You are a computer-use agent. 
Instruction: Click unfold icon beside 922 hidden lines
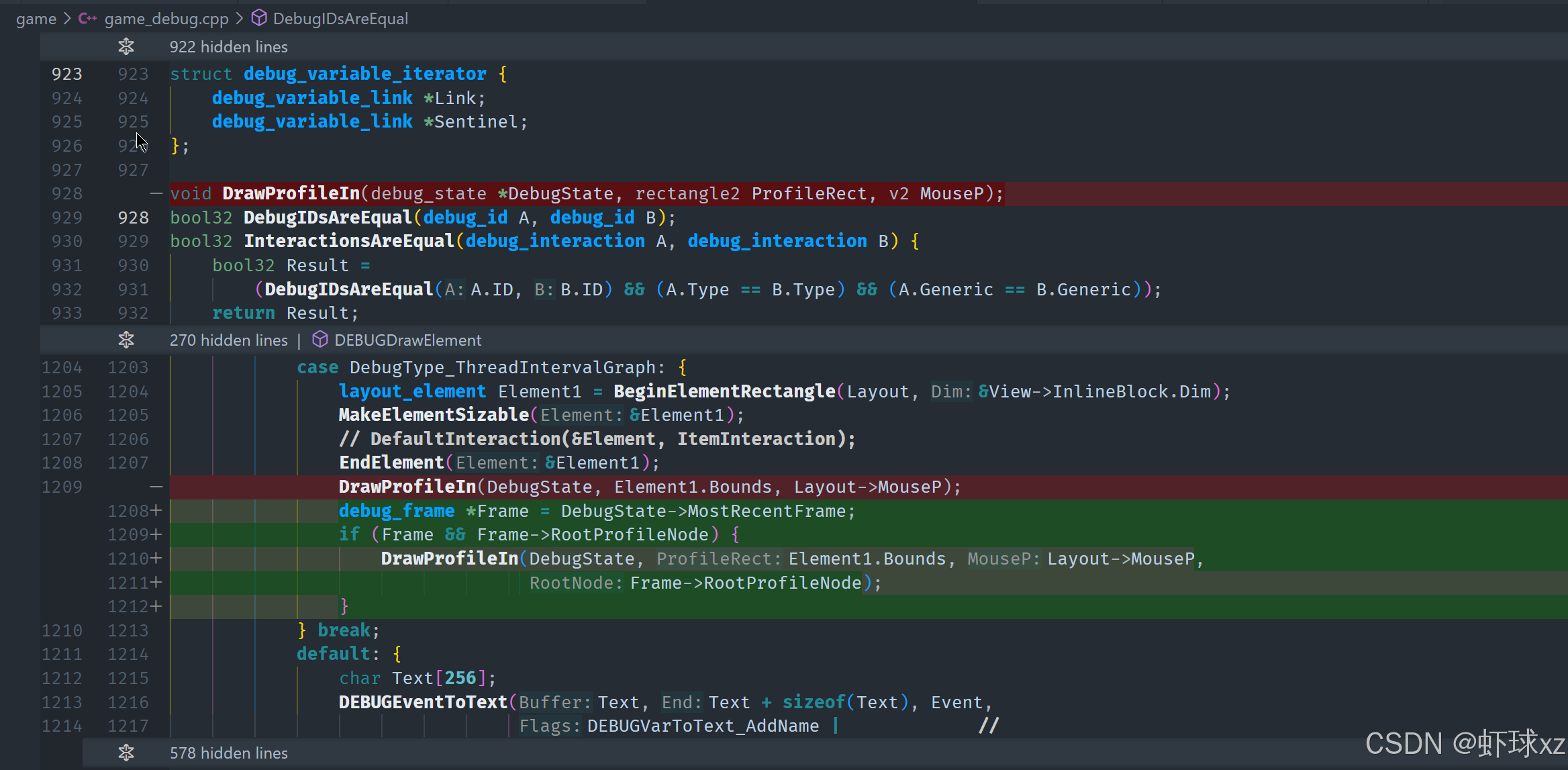point(126,47)
